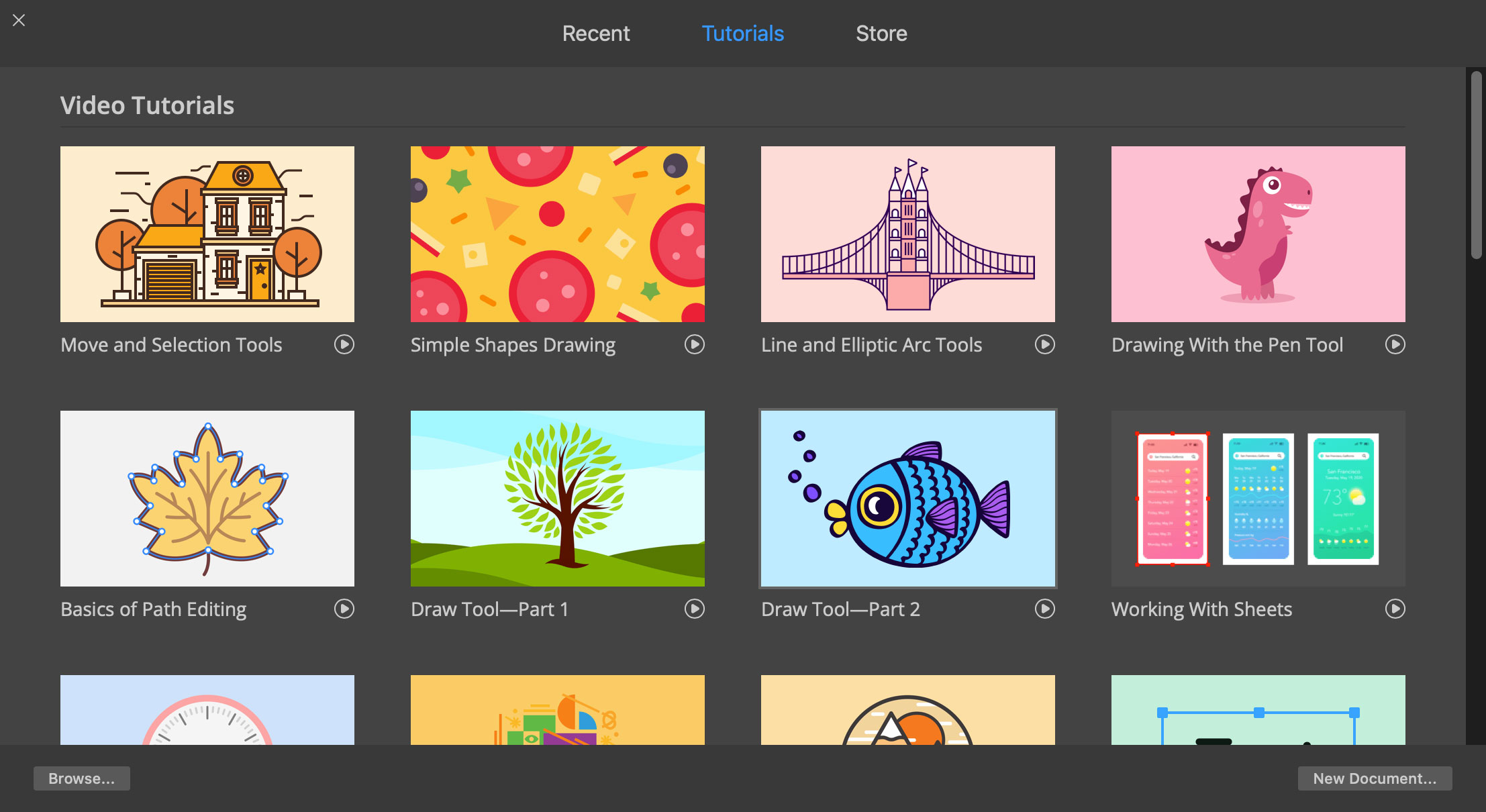Open the orange abstract shapes thumbnail in bottom row
1486x812 pixels.
click(558, 710)
